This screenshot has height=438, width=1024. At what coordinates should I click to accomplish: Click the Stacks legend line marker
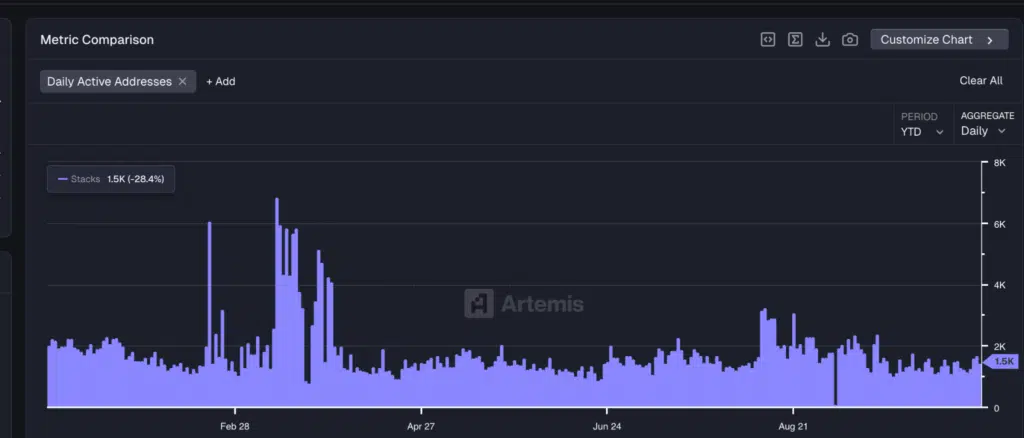63,179
